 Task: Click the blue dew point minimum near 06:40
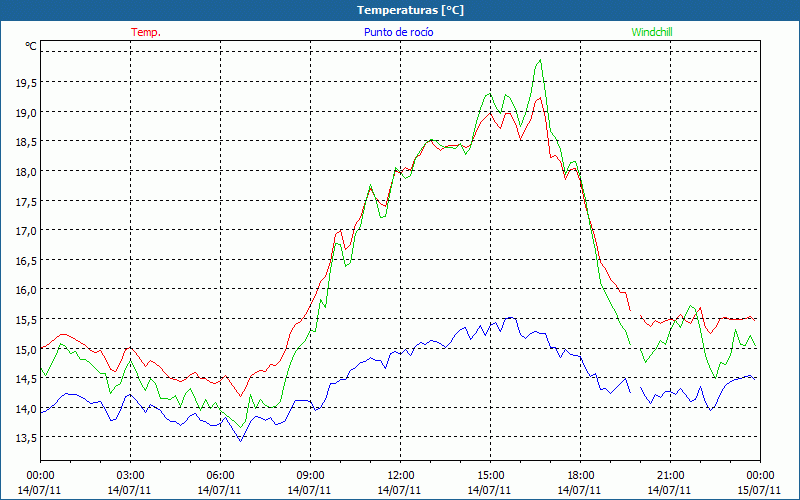click(240, 440)
